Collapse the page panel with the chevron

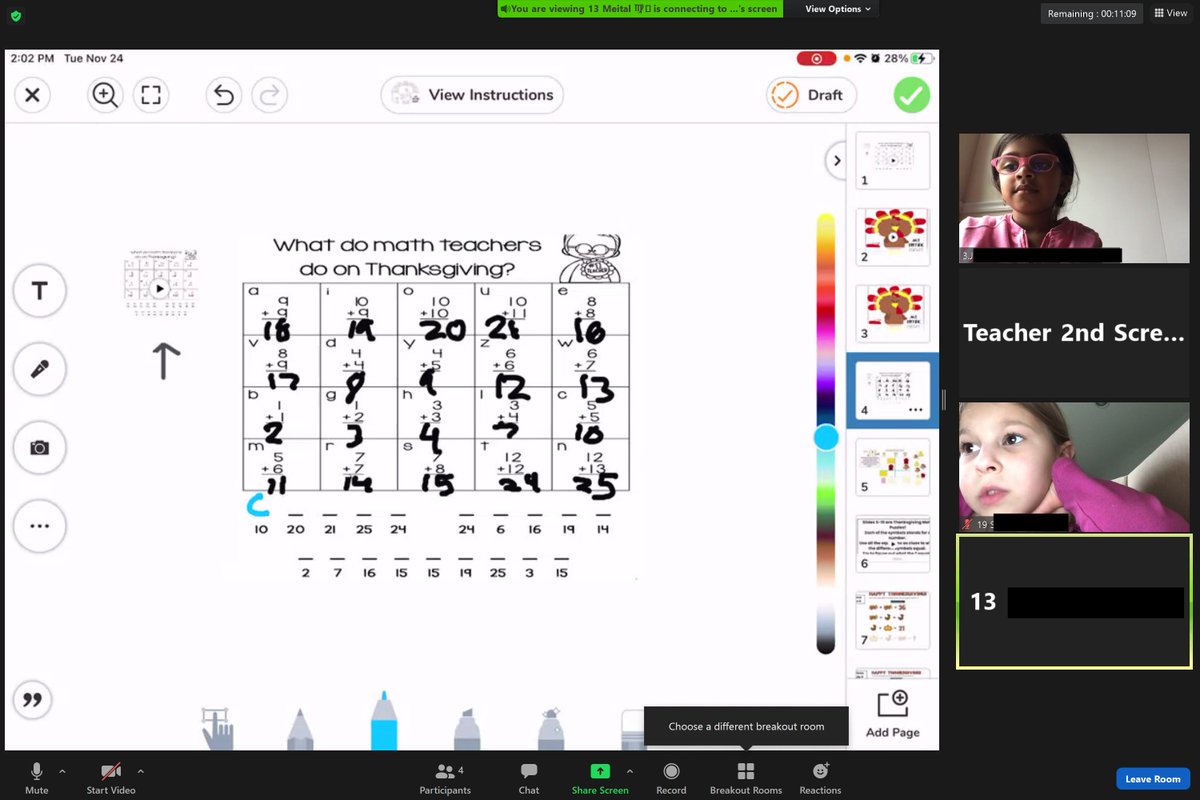[837, 160]
